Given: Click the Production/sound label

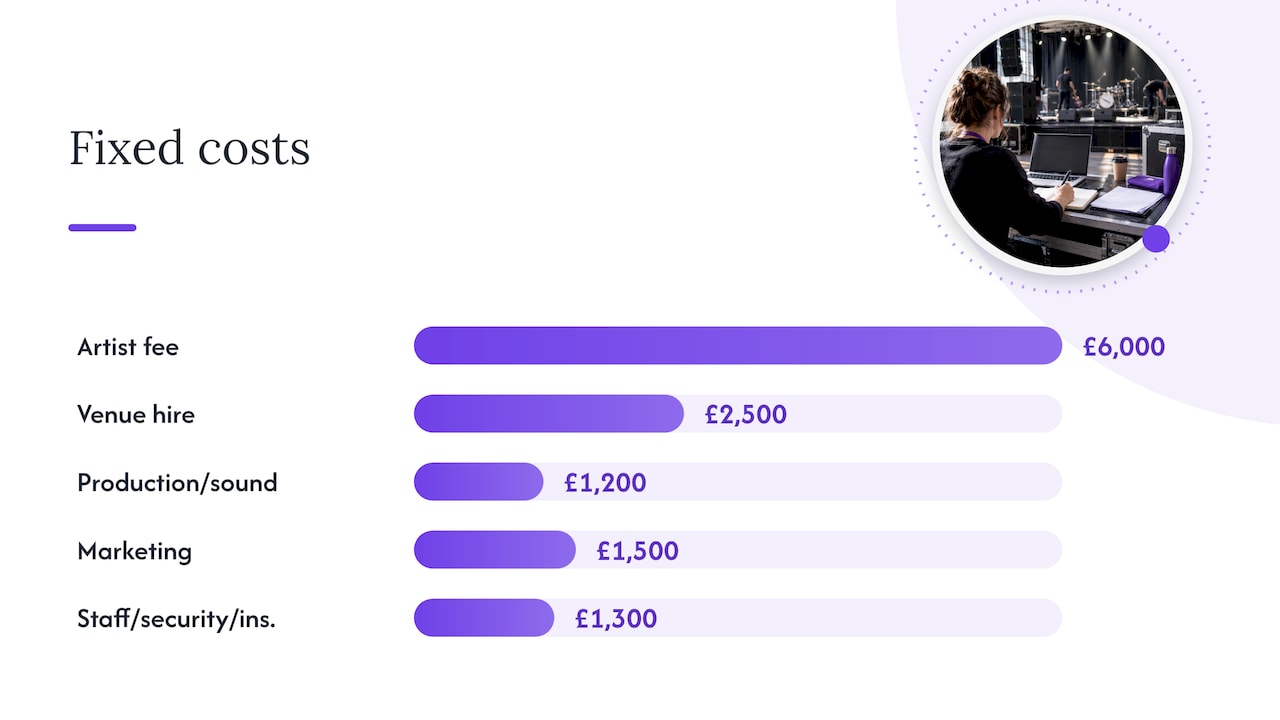Looking at the screenshot, I should point(177,483).
